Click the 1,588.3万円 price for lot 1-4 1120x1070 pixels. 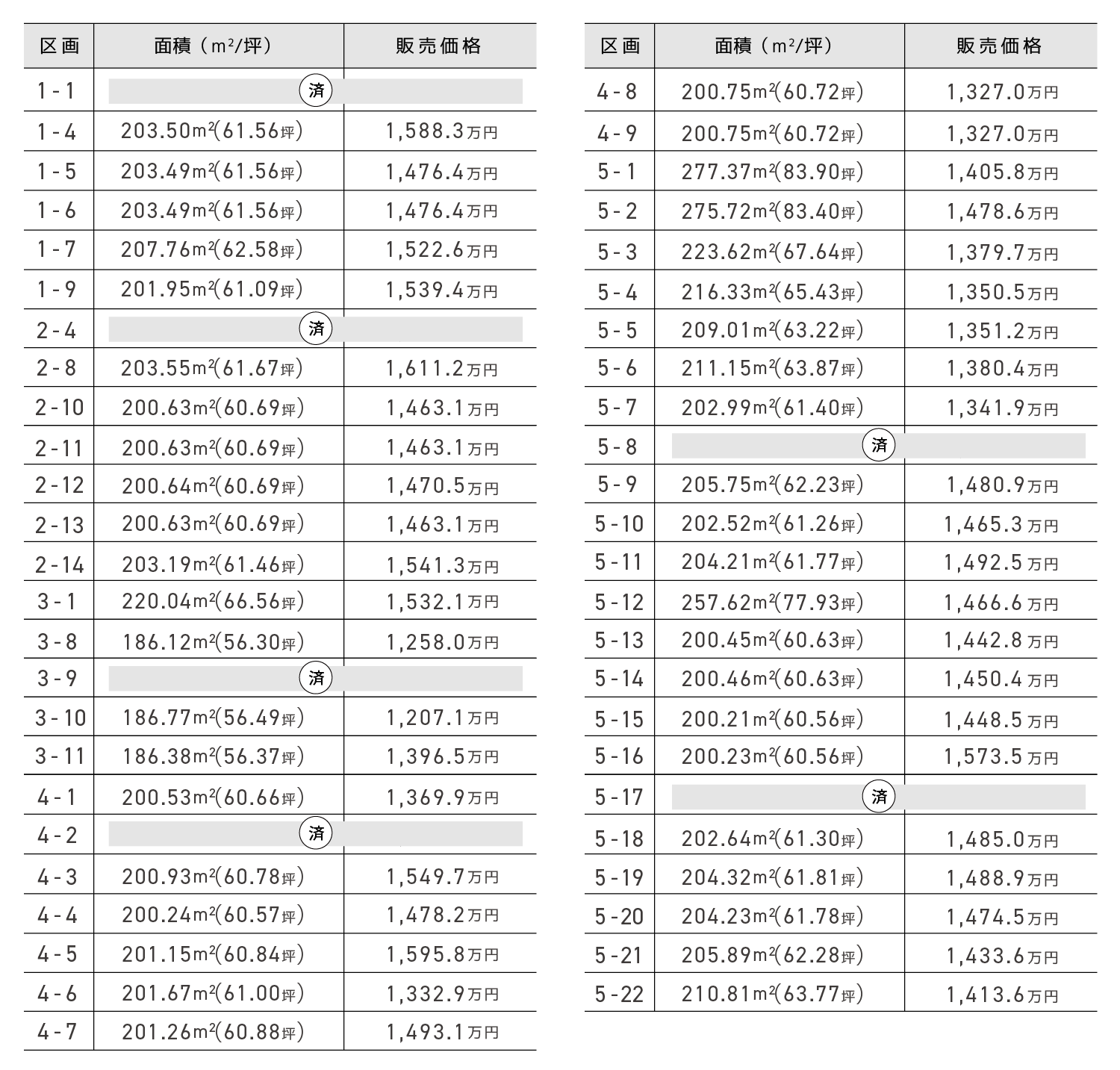click(x=441, y=132)
